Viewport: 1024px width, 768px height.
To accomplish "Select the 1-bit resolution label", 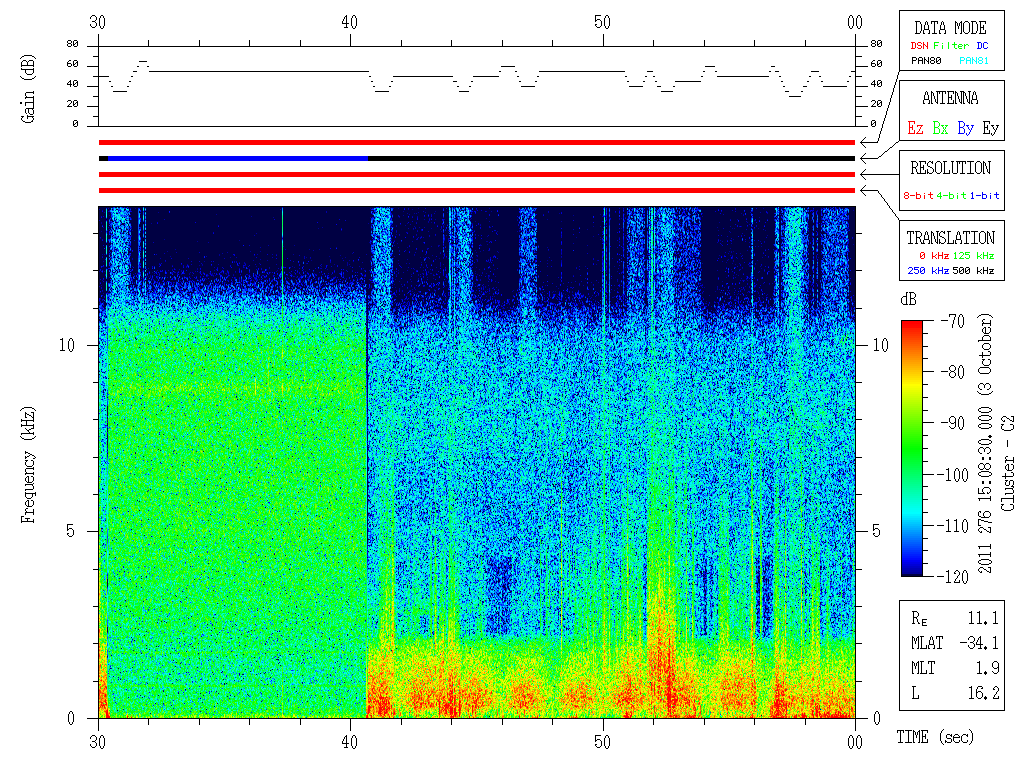I will coord(984,195).
